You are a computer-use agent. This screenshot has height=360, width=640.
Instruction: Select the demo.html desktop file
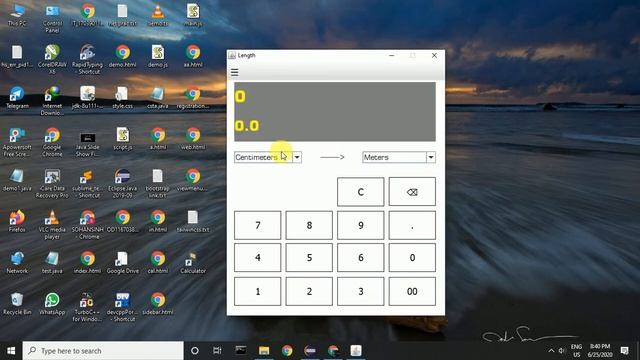[x=122, y=56]
